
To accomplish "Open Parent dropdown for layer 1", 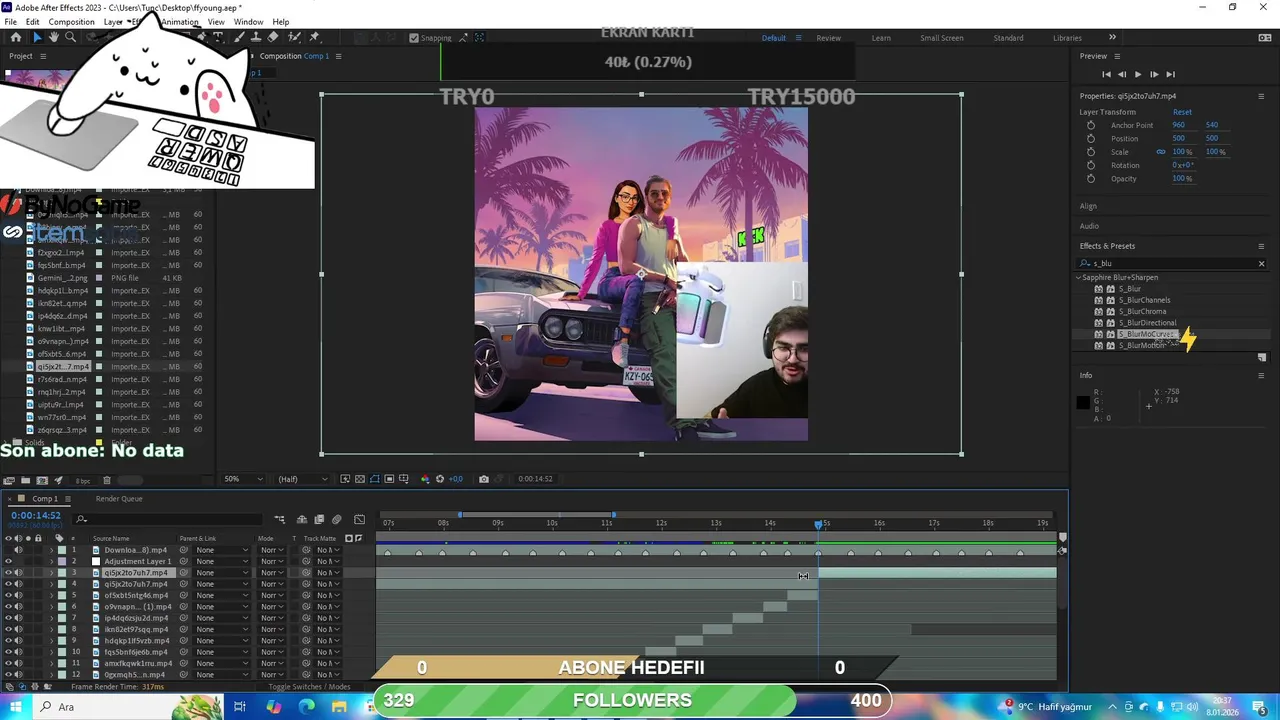I will pos(221,550).
